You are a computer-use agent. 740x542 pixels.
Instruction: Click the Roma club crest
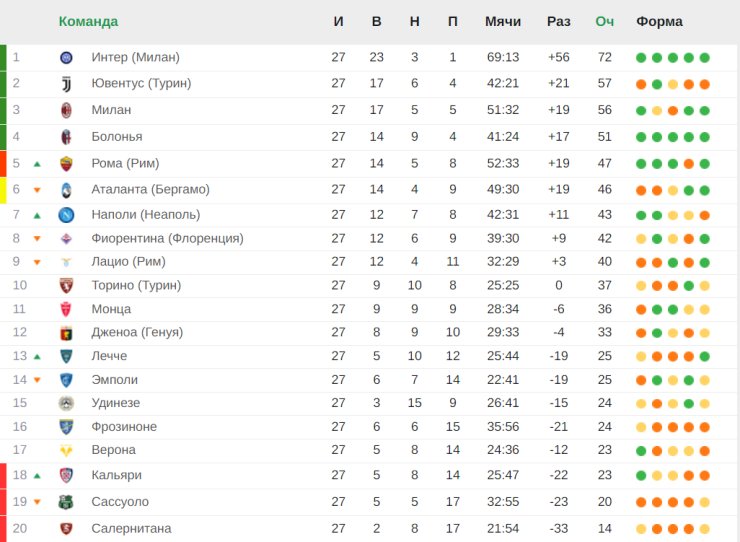pyautogui.click(x=67, y=164)
